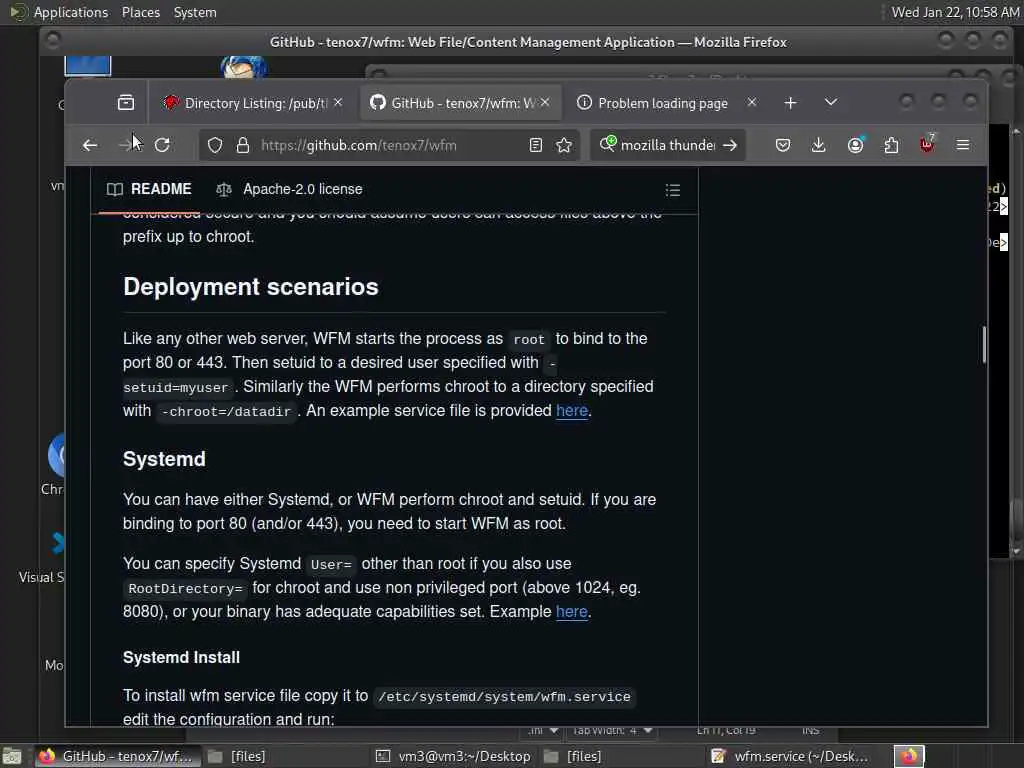Viewport: 1024px width, 768px height.
Task: Open a new tab with the plus button
Action: coord(790,103)
